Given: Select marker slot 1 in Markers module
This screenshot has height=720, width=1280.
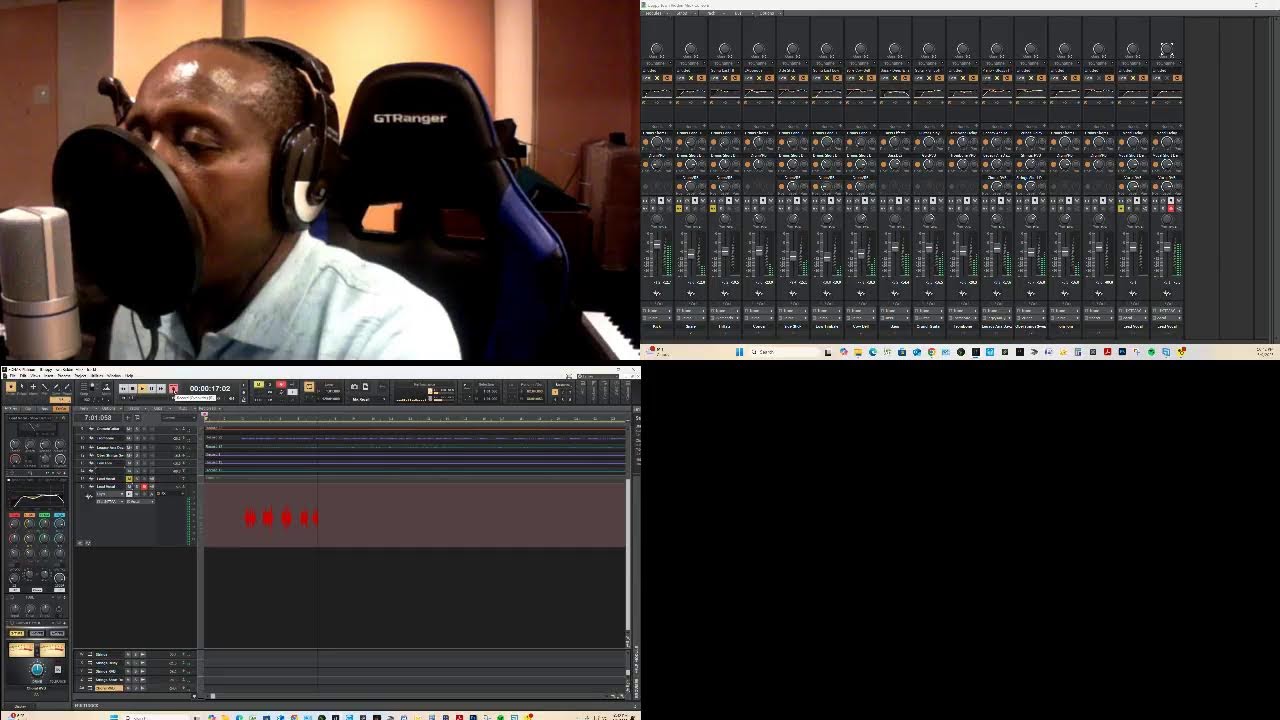Looking at the screenshot, I should coord(555,392).
